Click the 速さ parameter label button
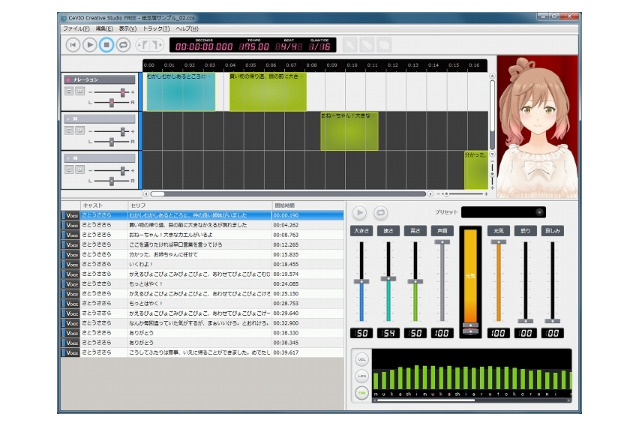This screenshot has height=426, width=640. coord(388,231)
